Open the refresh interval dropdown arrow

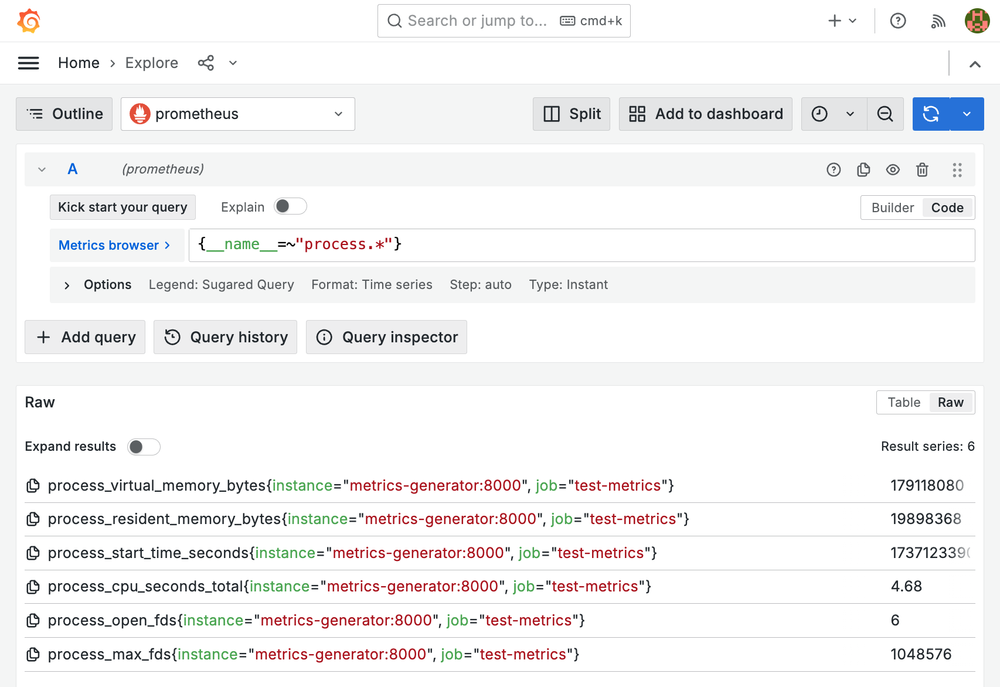pyautogui.click(x=967, y=114)
